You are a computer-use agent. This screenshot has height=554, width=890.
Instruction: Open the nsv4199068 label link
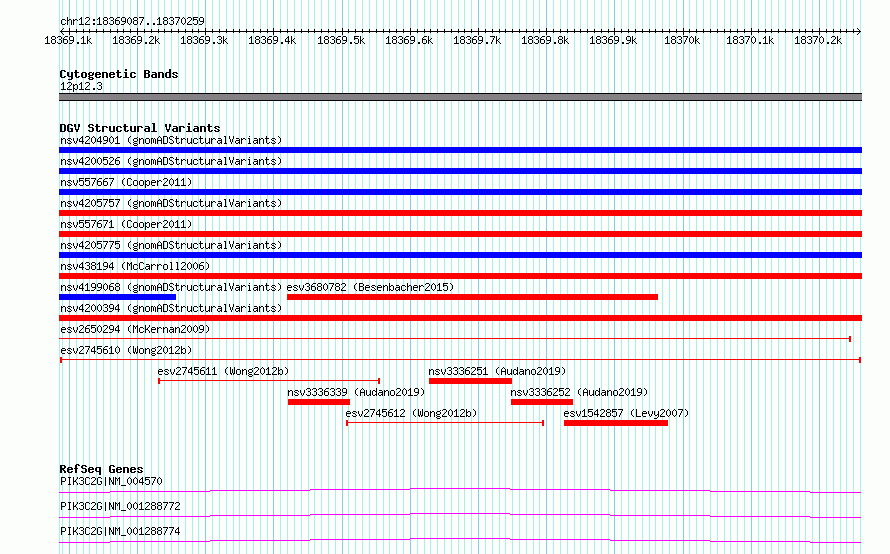(x=171, y=288)
